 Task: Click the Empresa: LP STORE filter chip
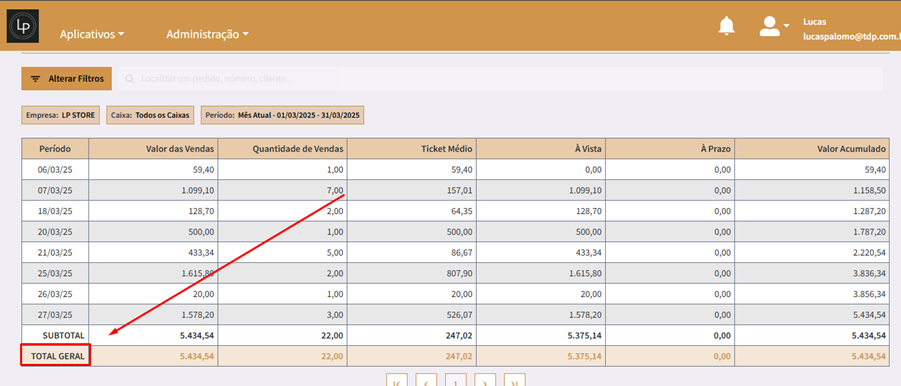point(60,115)
